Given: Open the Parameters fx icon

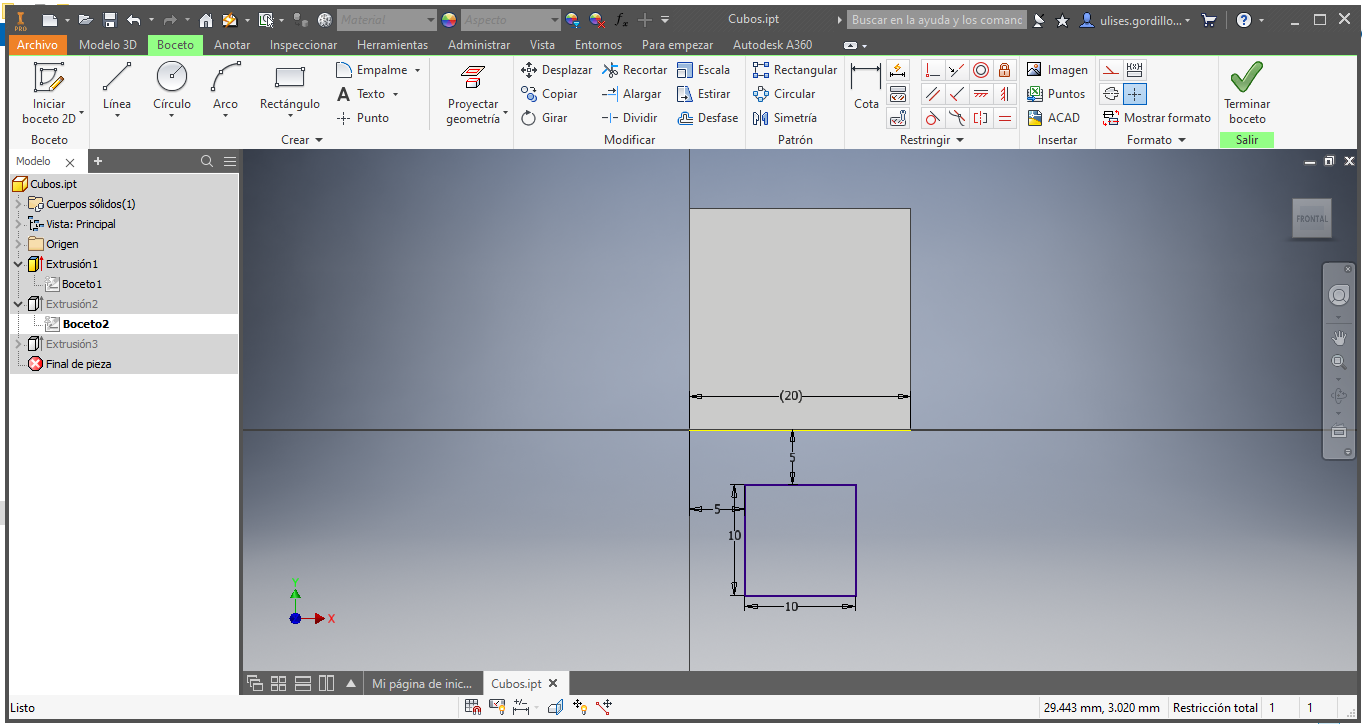Looking at the screenshot, I should pyautogui.click(x=621, y=20).
